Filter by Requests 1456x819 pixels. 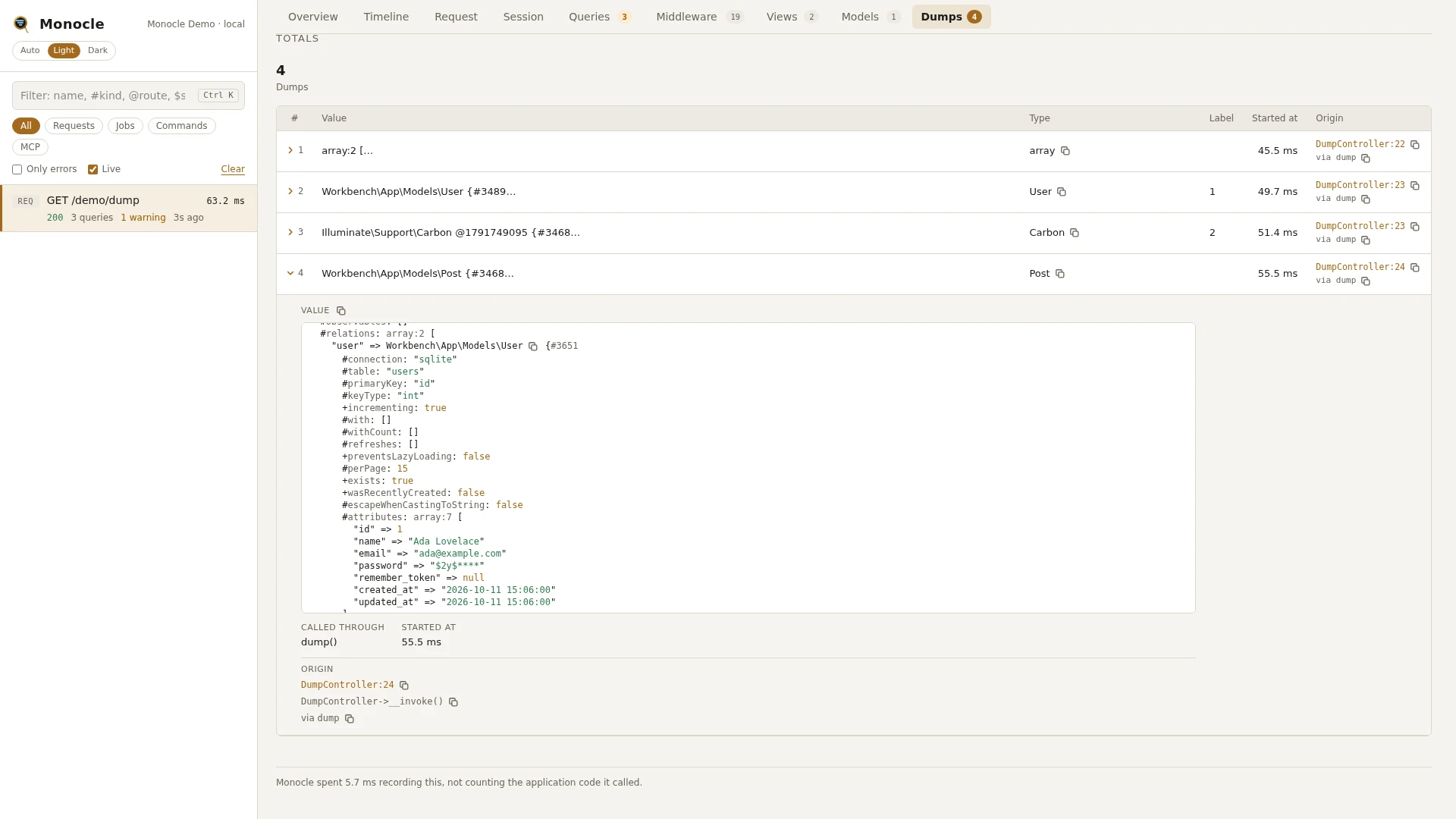coord(74,126)
